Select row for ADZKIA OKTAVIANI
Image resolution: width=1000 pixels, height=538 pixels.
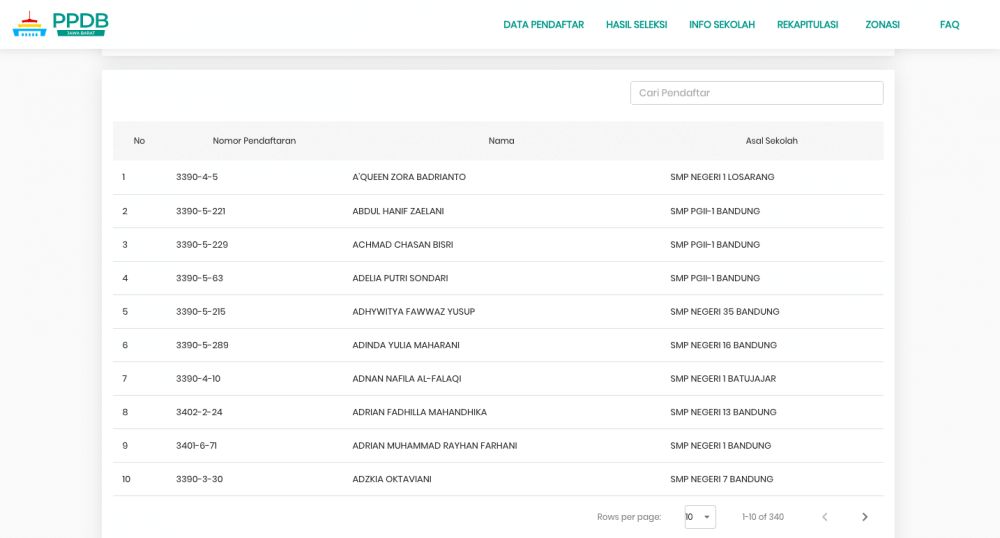click(x=392, y=479)
